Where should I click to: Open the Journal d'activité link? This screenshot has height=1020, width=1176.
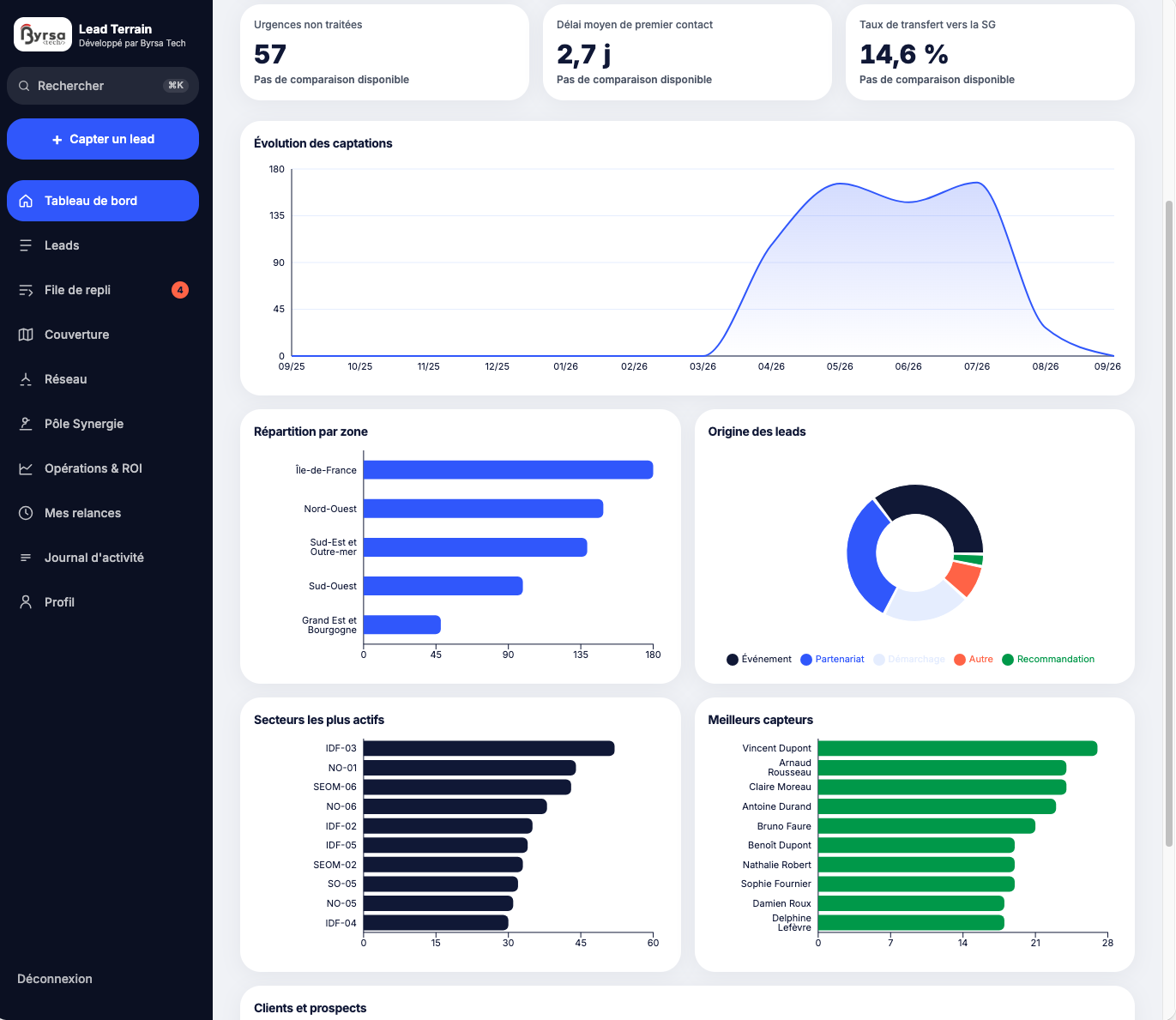[103, 558]
